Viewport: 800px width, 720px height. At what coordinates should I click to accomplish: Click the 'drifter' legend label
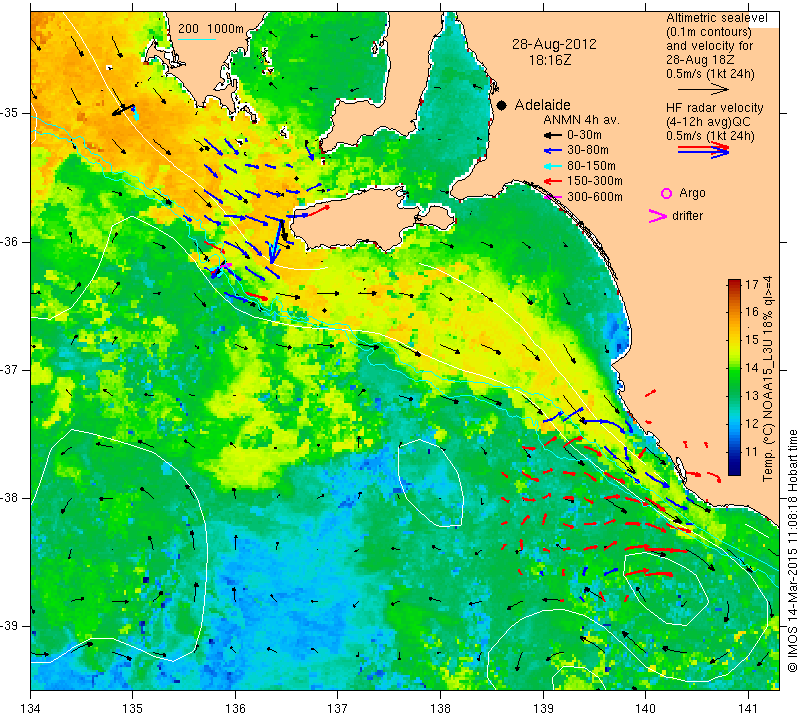point(687,216)
